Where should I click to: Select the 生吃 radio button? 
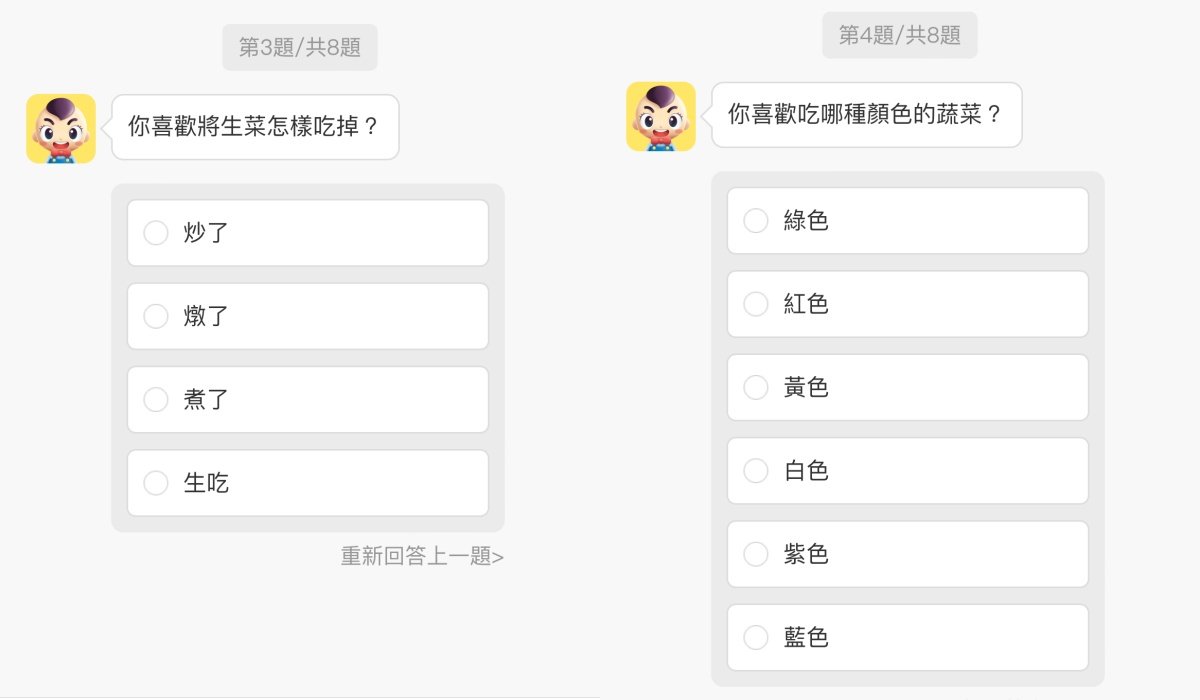tap(155, 482)
